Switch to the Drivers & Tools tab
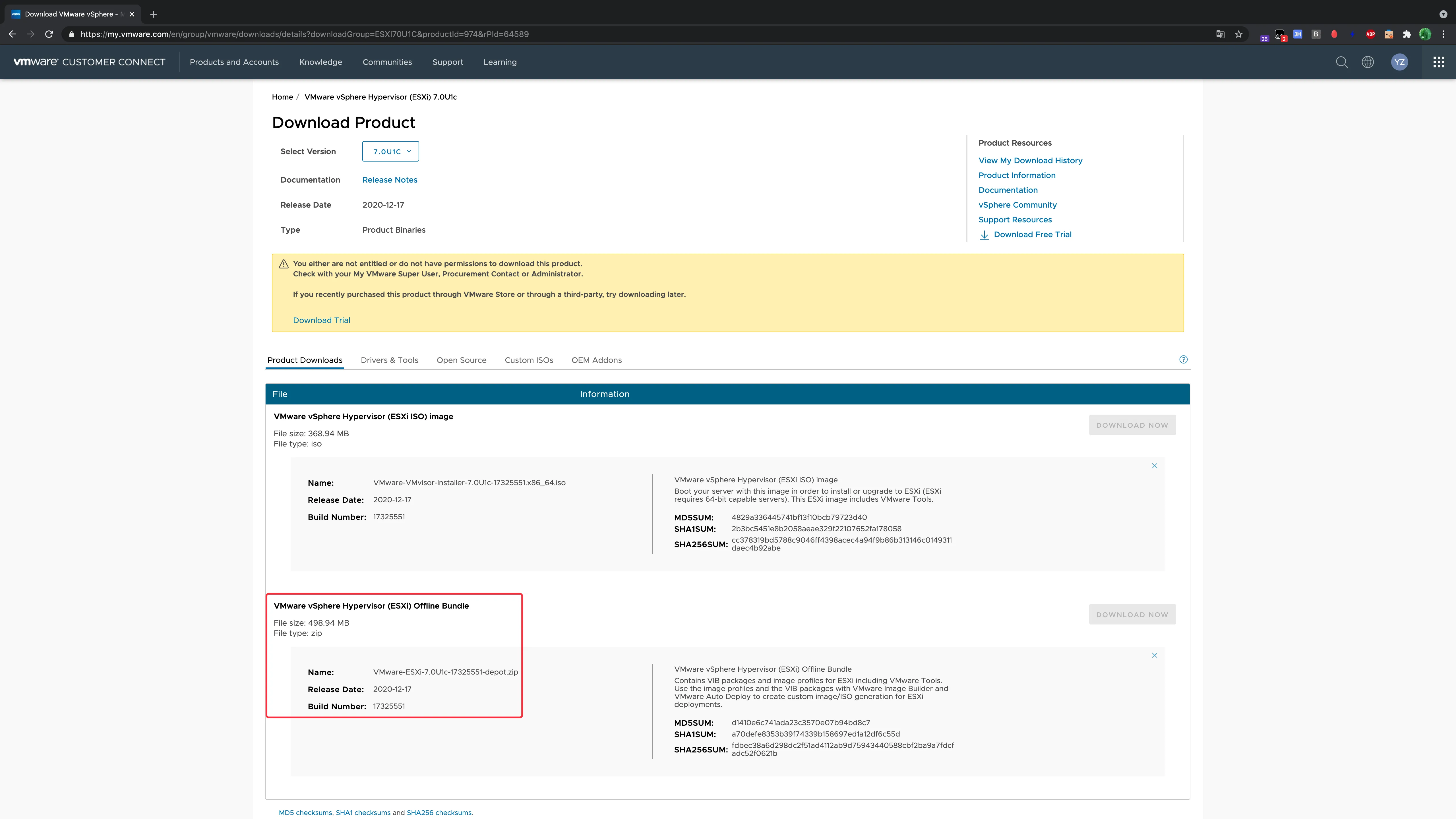Image resolution: width=1456 pixels, height=819 pixels. 389,360
